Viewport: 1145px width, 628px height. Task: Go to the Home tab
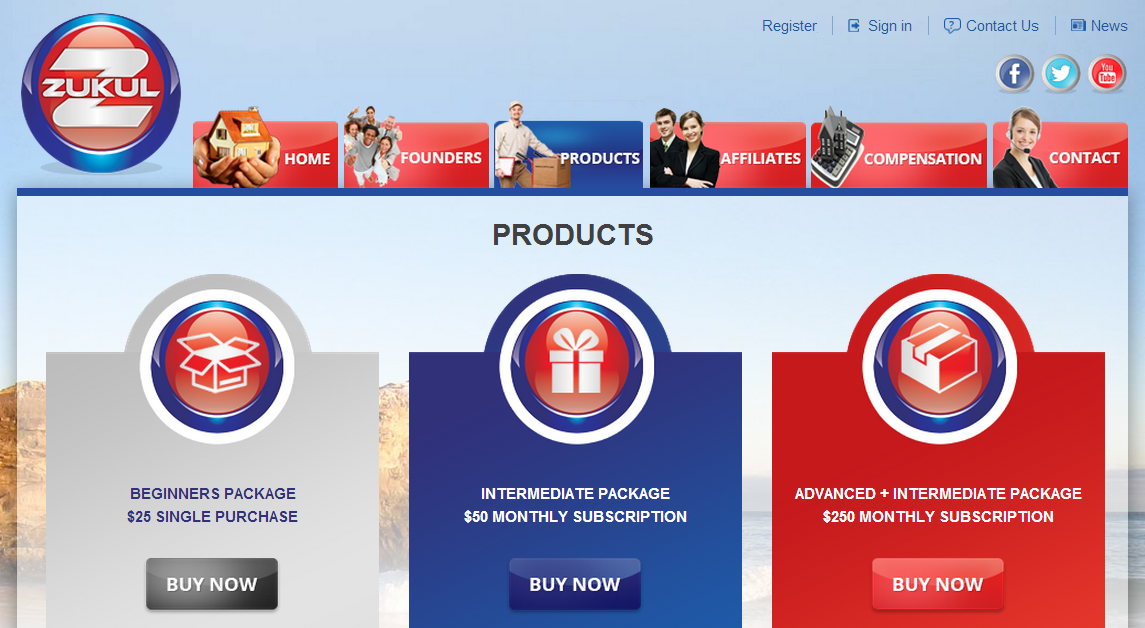tap(265, 151)
